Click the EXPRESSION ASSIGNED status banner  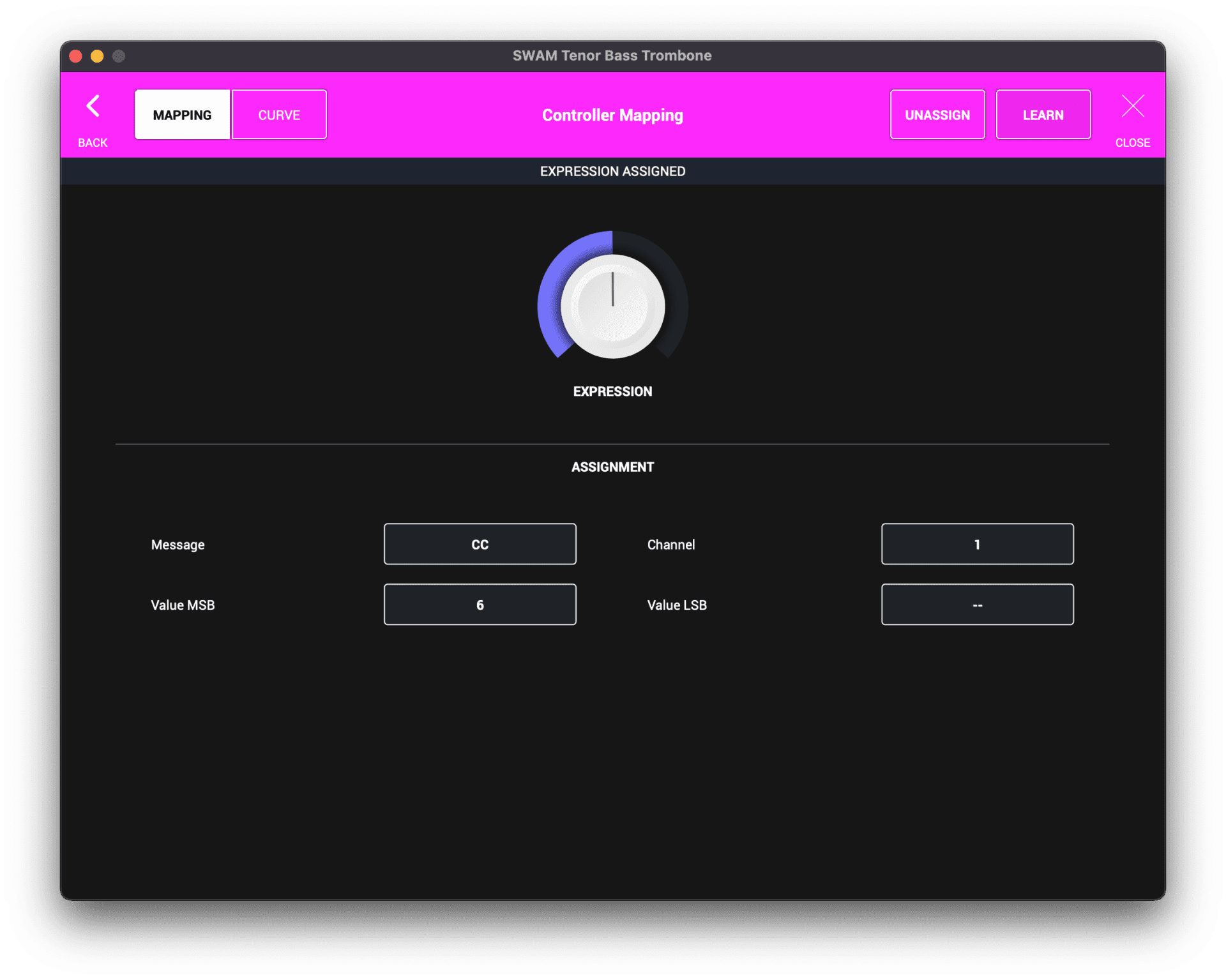612,171
